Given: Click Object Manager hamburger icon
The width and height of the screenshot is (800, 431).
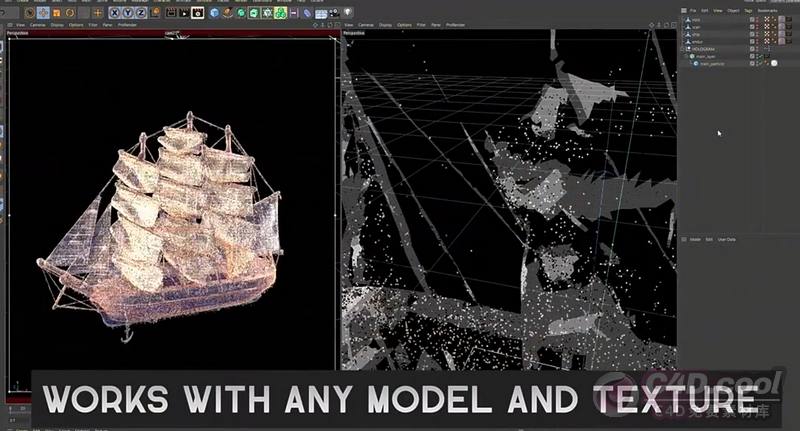Looking at the screenshot, I should pyautogui.click(x=684, y=11).
